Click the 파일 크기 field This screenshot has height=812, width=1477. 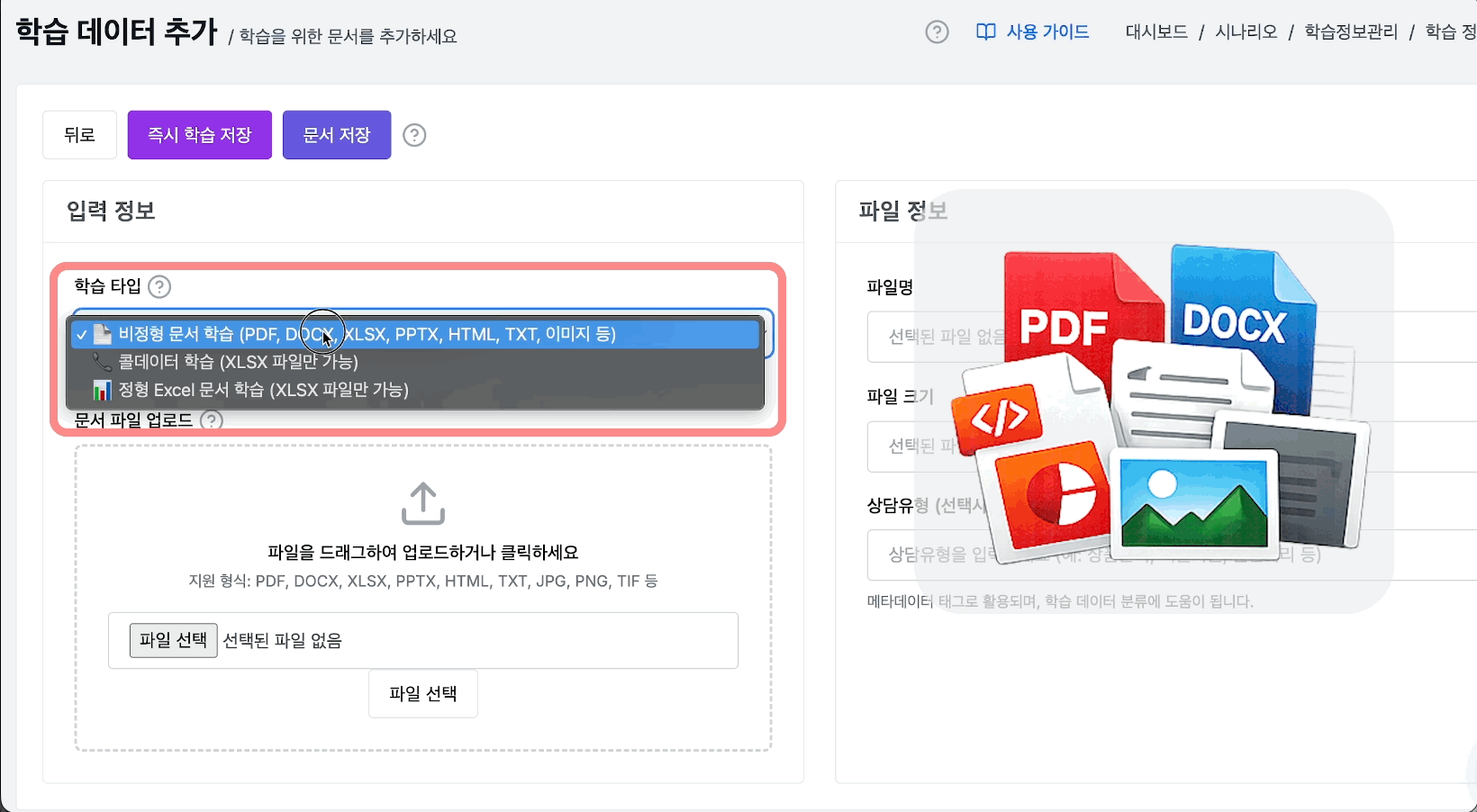tap(1172, 447)
